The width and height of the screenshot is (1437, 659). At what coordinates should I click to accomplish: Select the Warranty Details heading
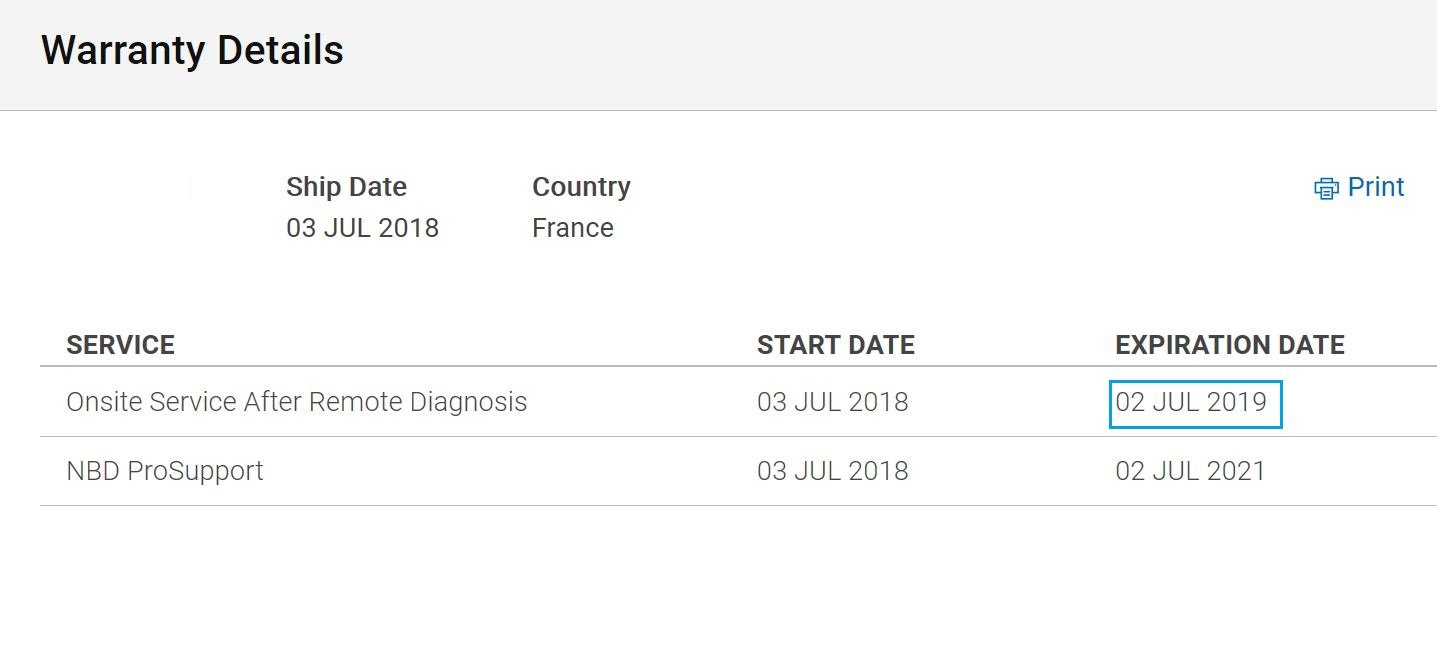coord(192,50)
